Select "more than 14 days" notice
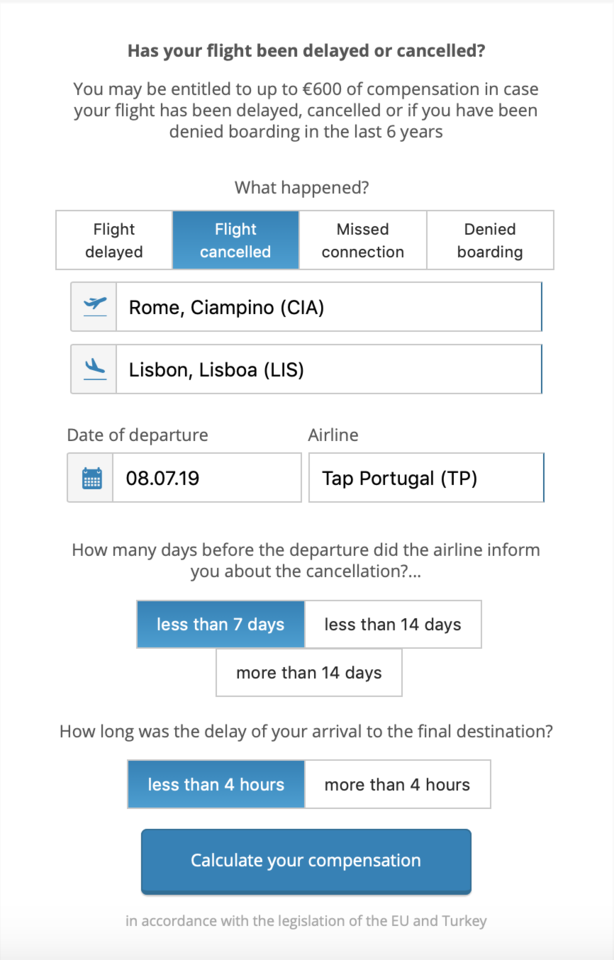Screen dimensions: 614x960 click(x=309, y=673)
